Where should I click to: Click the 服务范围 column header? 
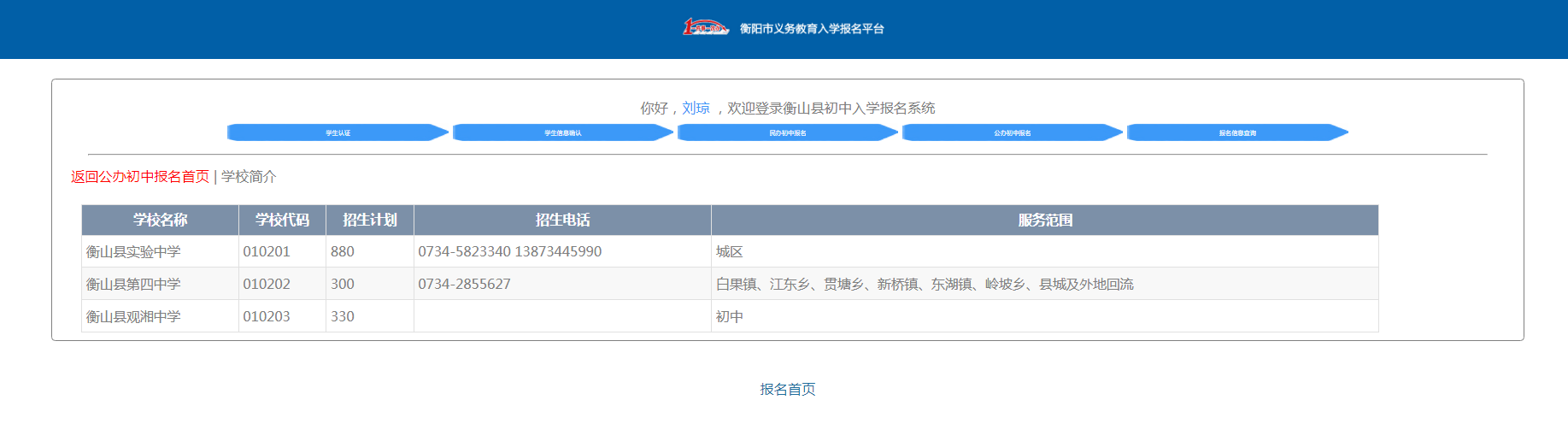[1044, 221]
